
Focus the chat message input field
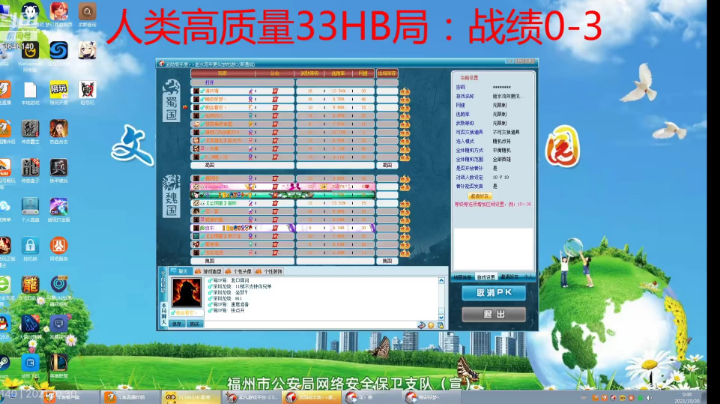310,325
